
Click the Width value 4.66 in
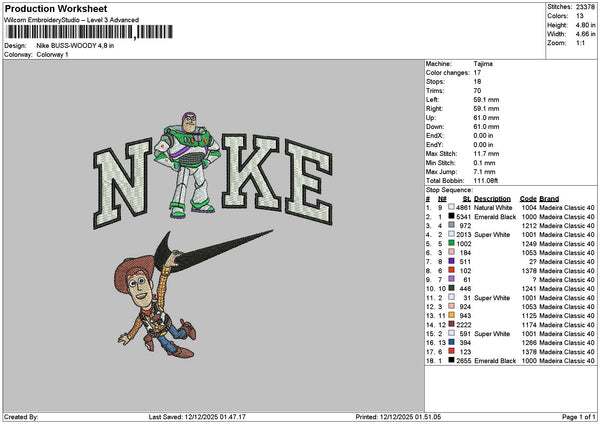click(x=585, y=34)
